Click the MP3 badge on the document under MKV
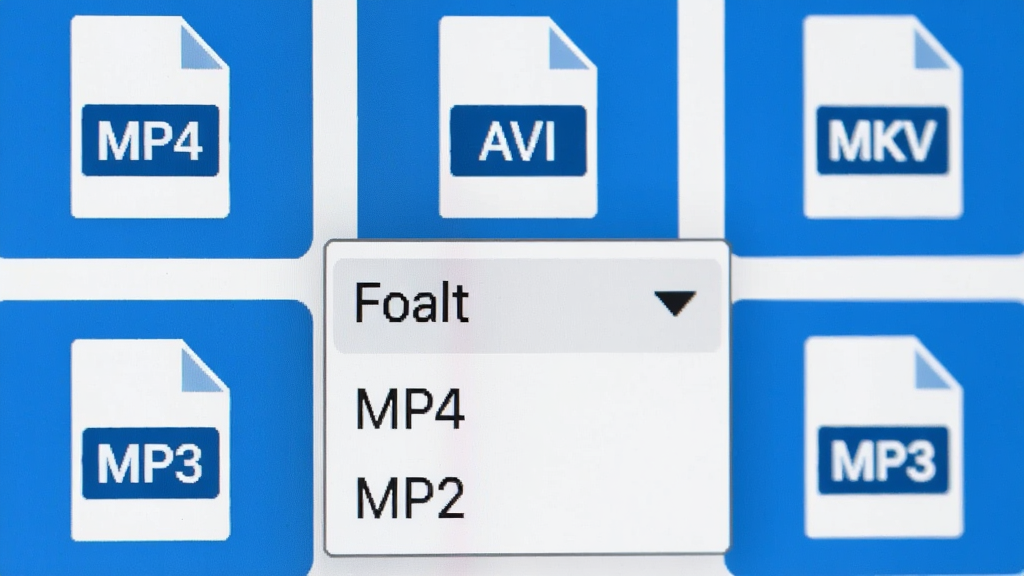Image resolution: width=1024 pixels, height=576 pixels. [883, 461]
